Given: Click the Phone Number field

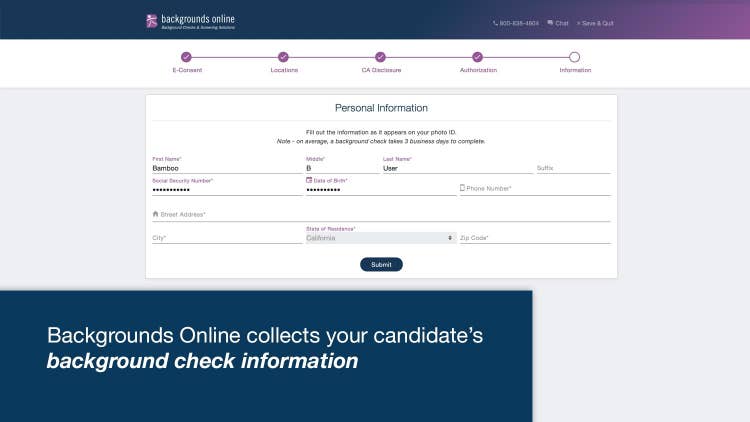Looking at the screenshot, I should coord(535,189).
